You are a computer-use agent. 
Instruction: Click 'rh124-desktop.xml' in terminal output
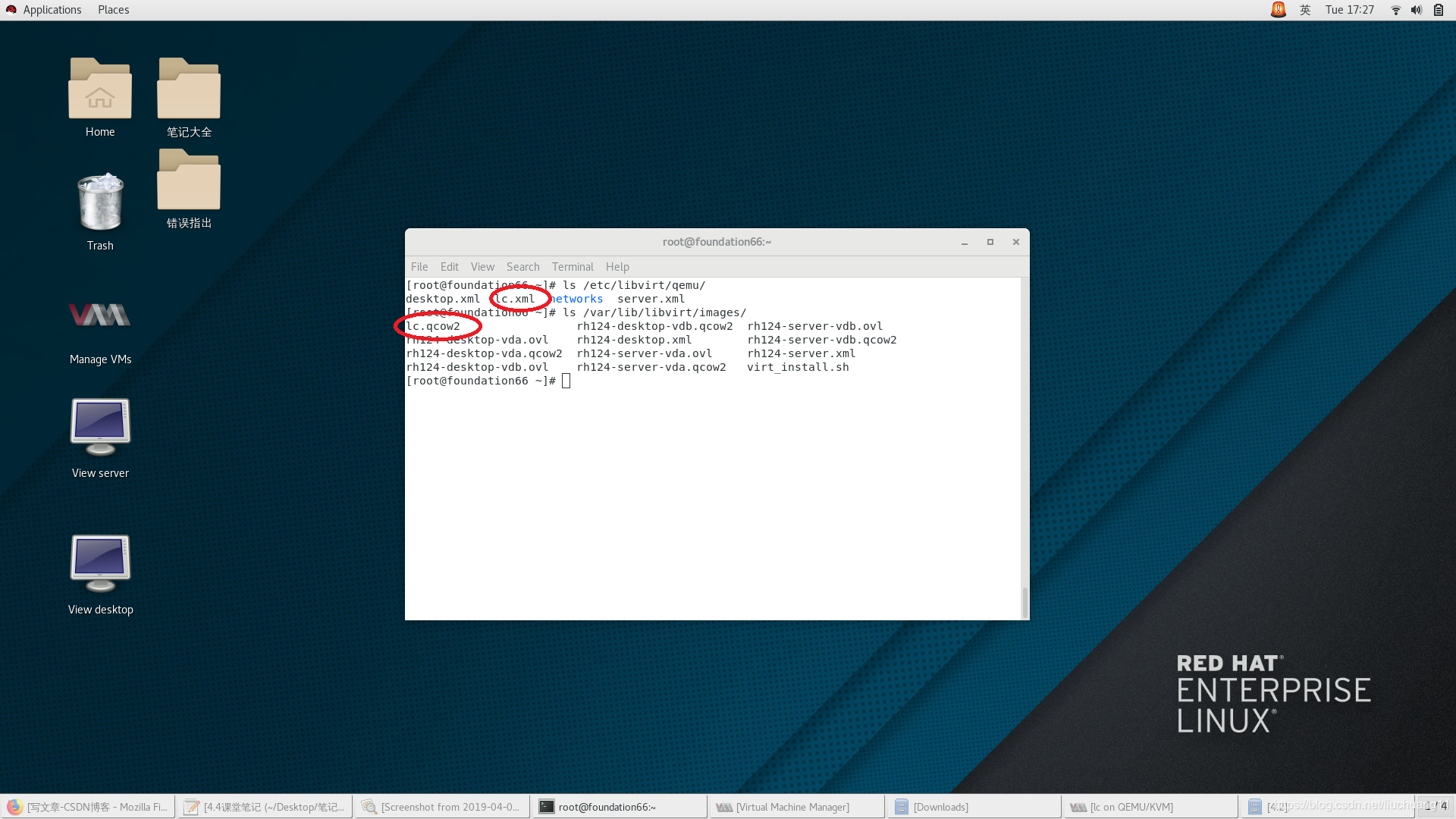coord(634,340)
